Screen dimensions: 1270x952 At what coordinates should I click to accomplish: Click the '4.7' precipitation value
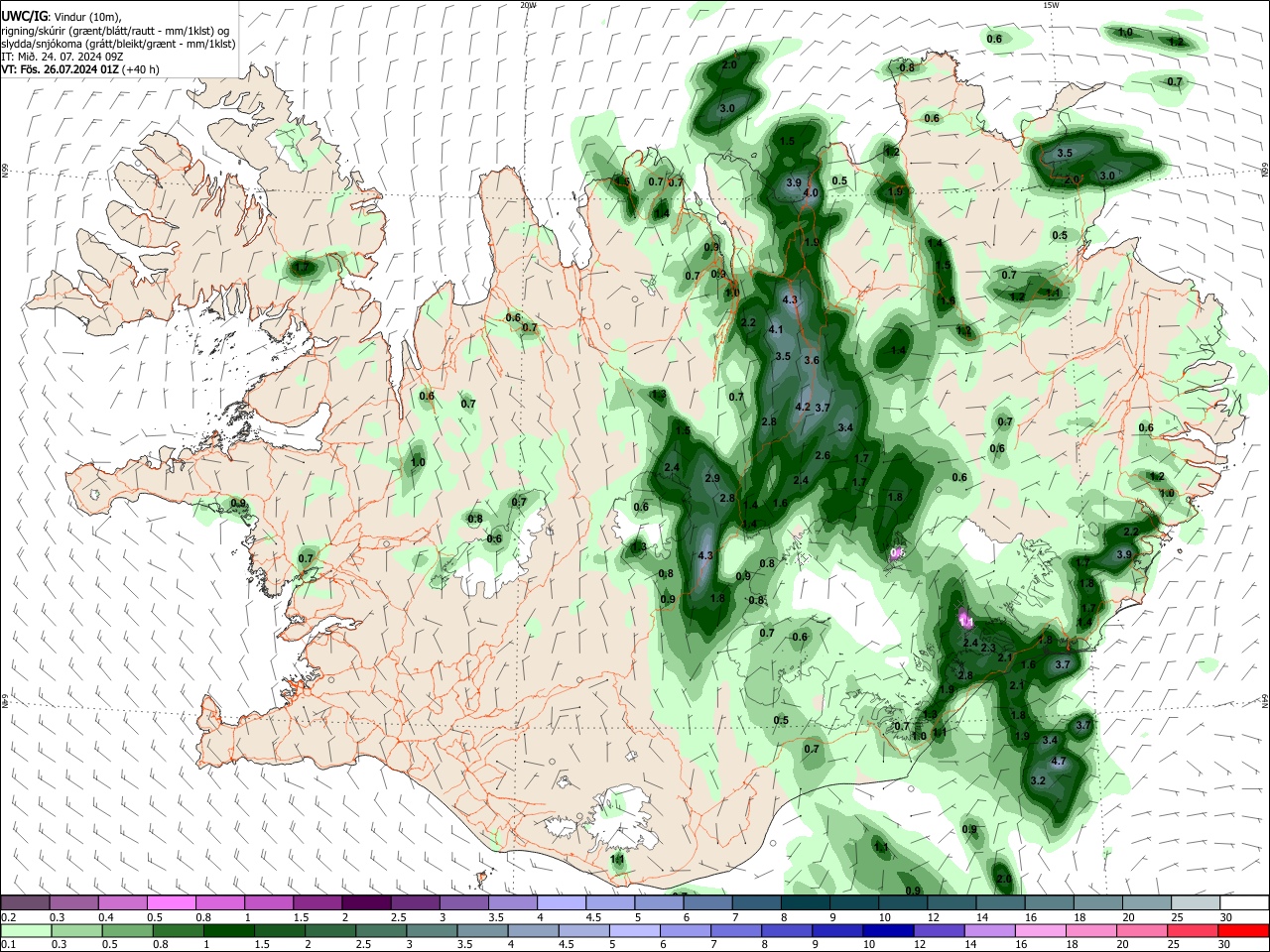click(1058, 762)
